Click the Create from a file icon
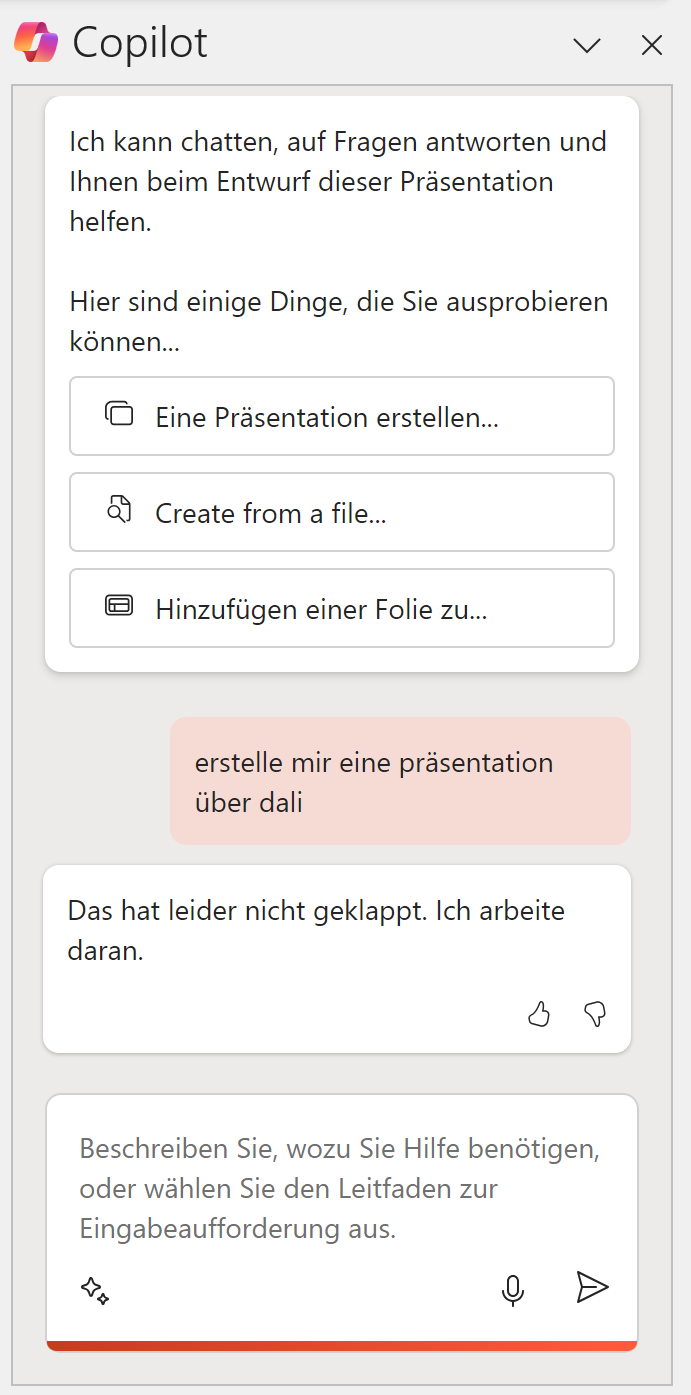Image resolution: width=691 pixels, height=1395 pixels. pos(119,511)
